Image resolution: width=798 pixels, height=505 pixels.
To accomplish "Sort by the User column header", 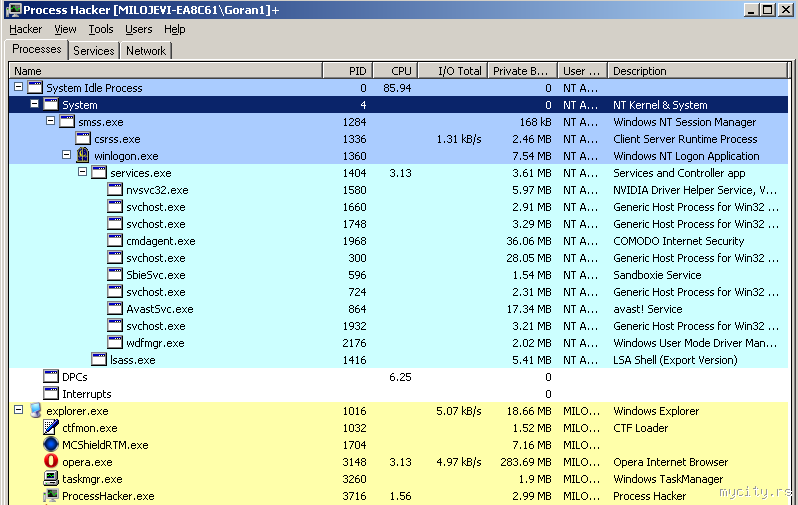I will (583, 71).
